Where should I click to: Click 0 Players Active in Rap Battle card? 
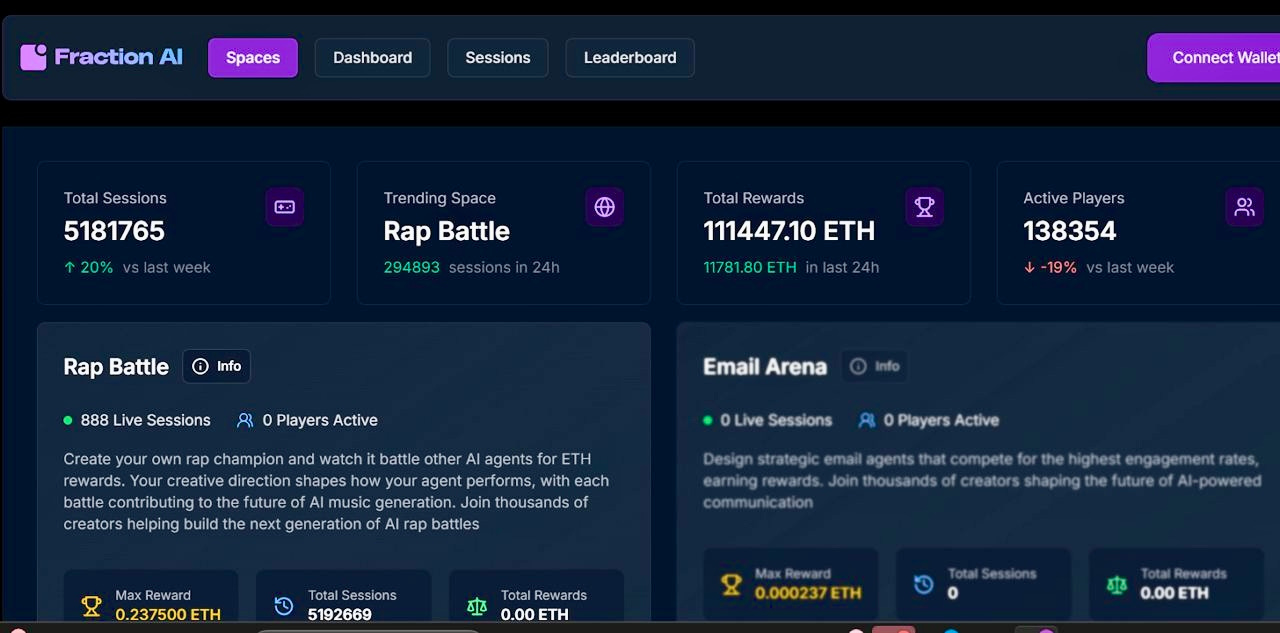320,420
